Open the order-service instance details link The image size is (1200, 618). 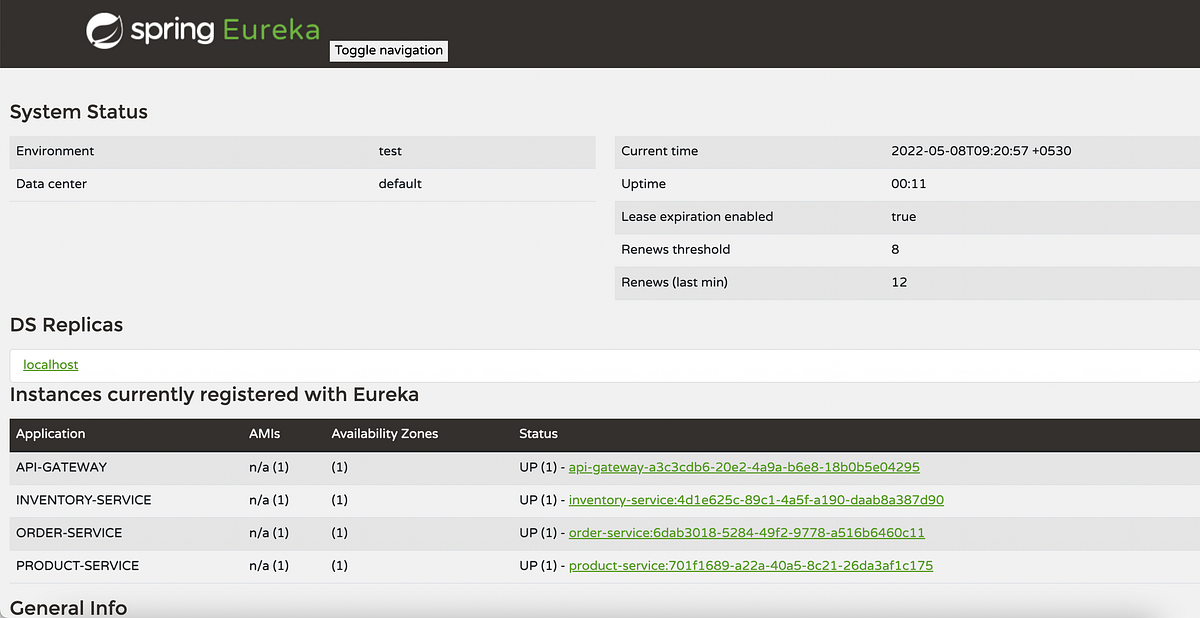point(745,533)
